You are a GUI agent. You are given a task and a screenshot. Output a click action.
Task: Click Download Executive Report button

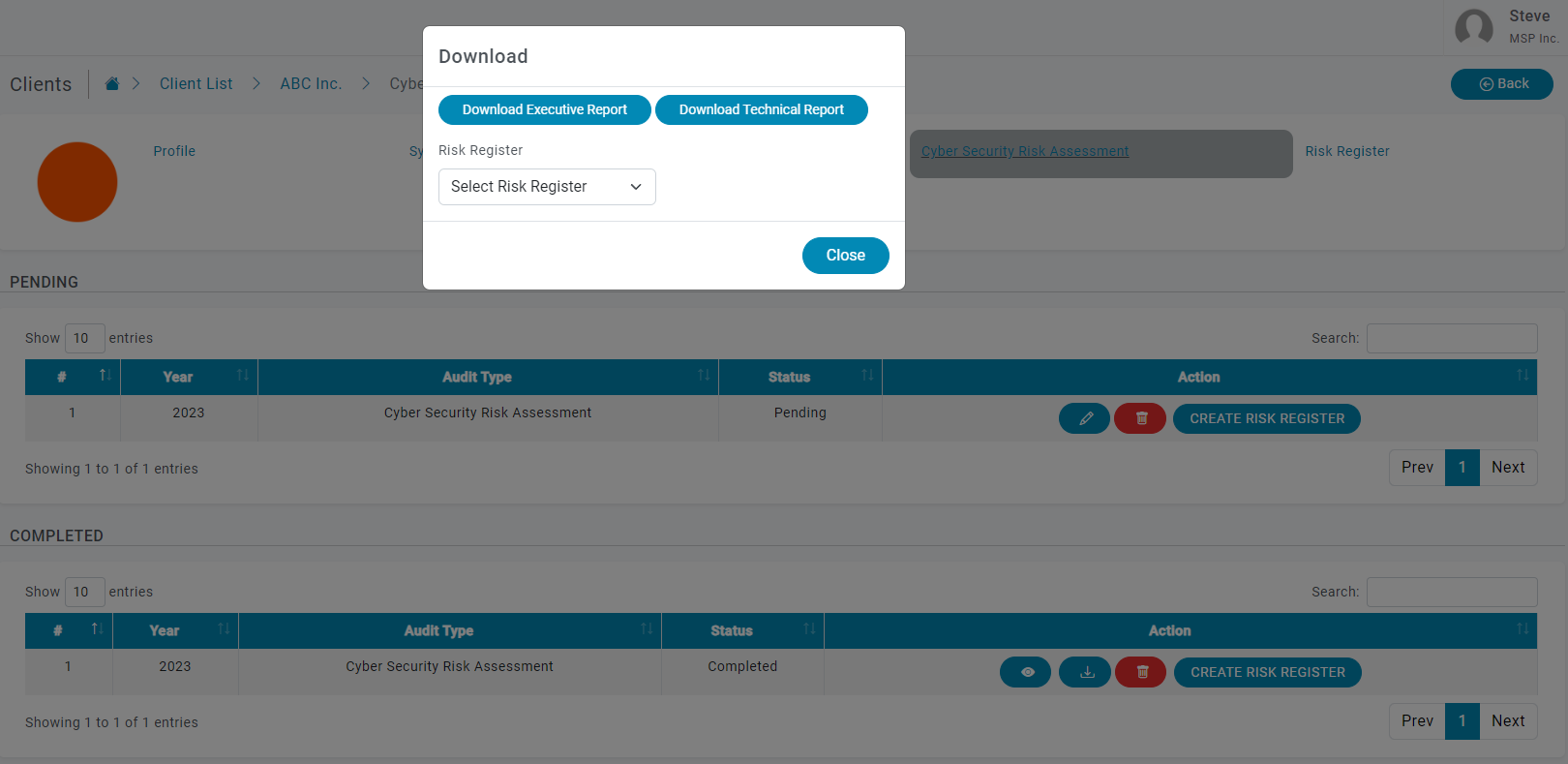(544, 109)
